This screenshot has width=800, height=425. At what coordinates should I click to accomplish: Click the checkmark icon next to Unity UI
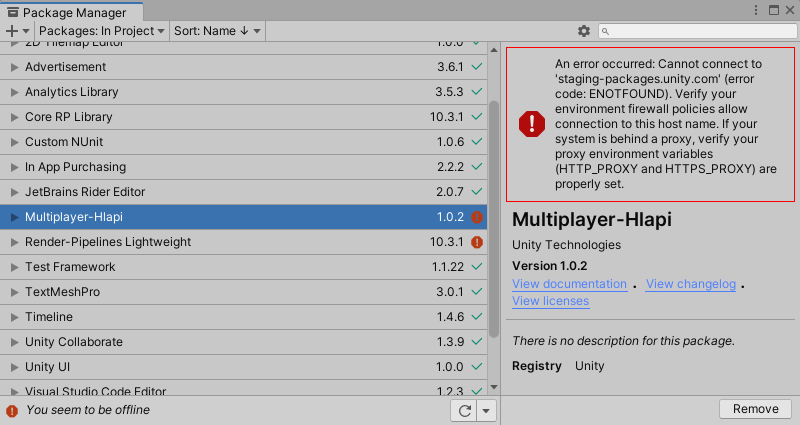[477, 367]
